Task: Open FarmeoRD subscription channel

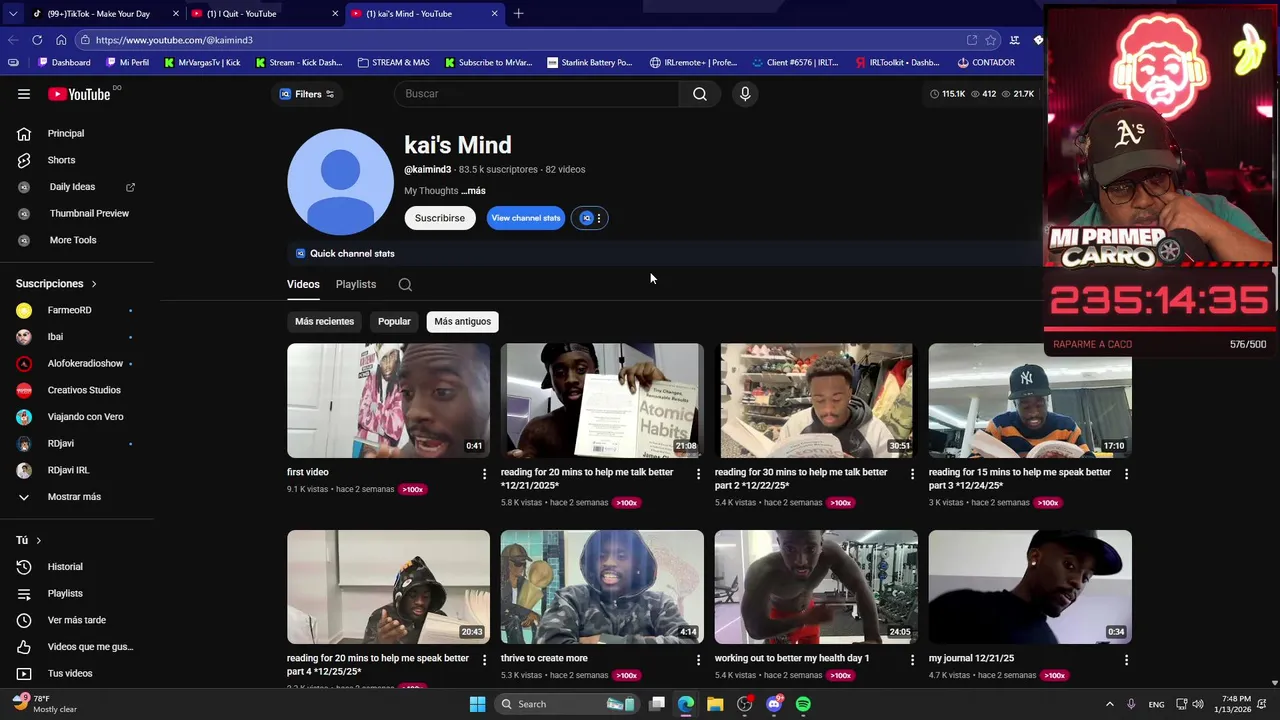Action: tap(69, 310)
